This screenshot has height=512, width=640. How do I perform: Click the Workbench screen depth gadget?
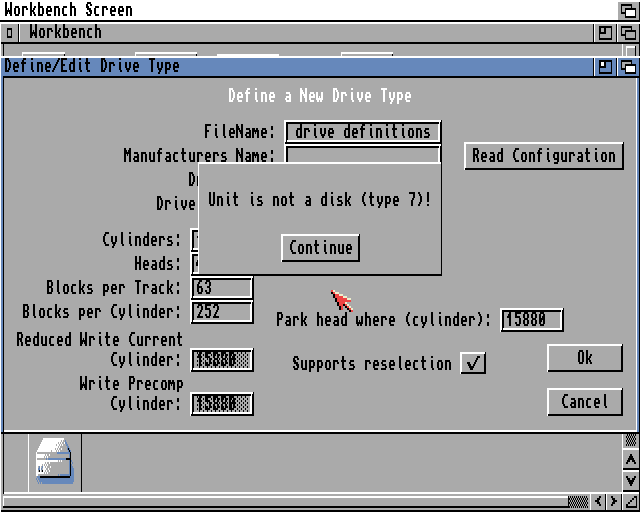tap(628, 10)
